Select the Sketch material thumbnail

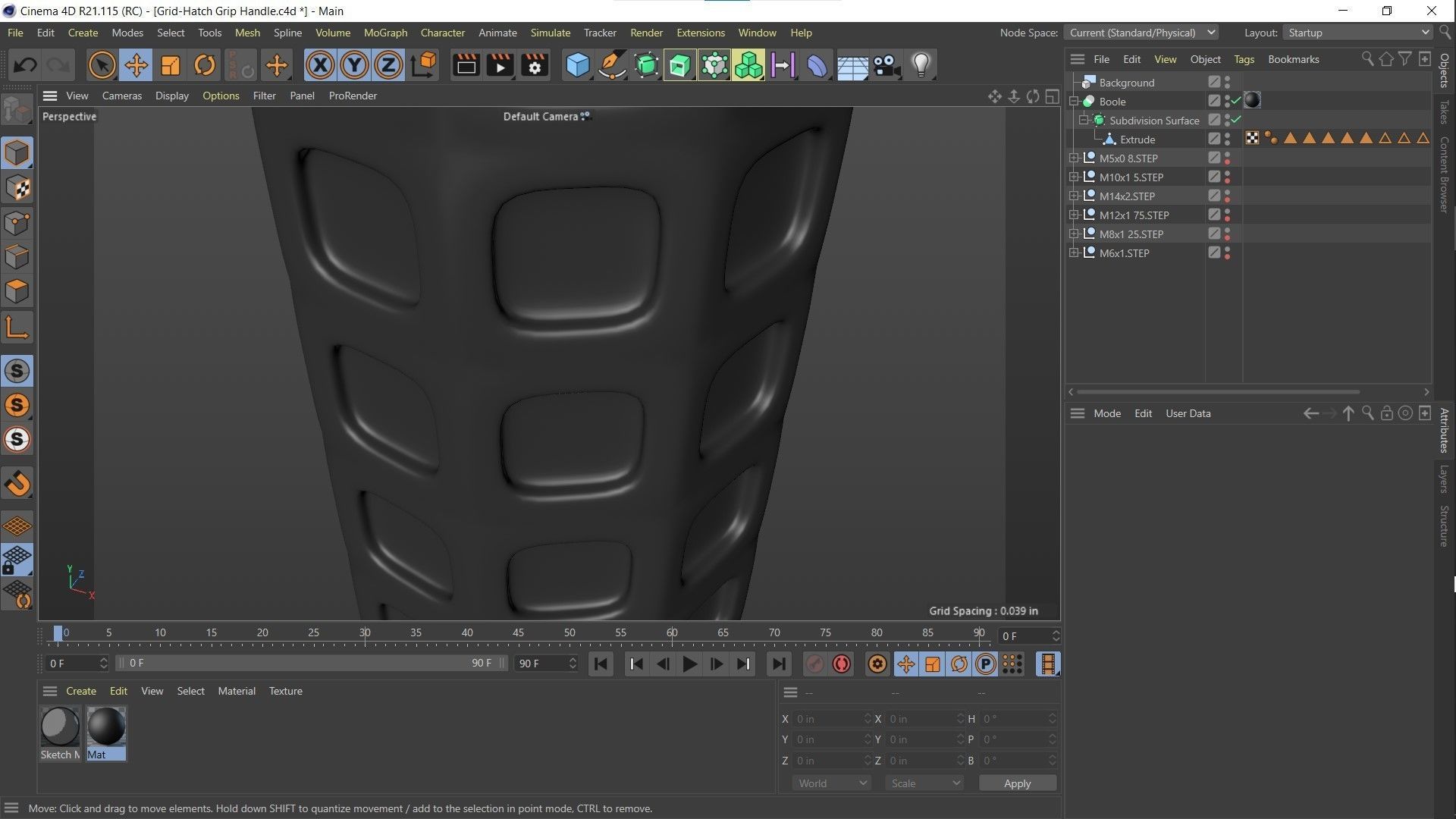click(x=60, y=733)
